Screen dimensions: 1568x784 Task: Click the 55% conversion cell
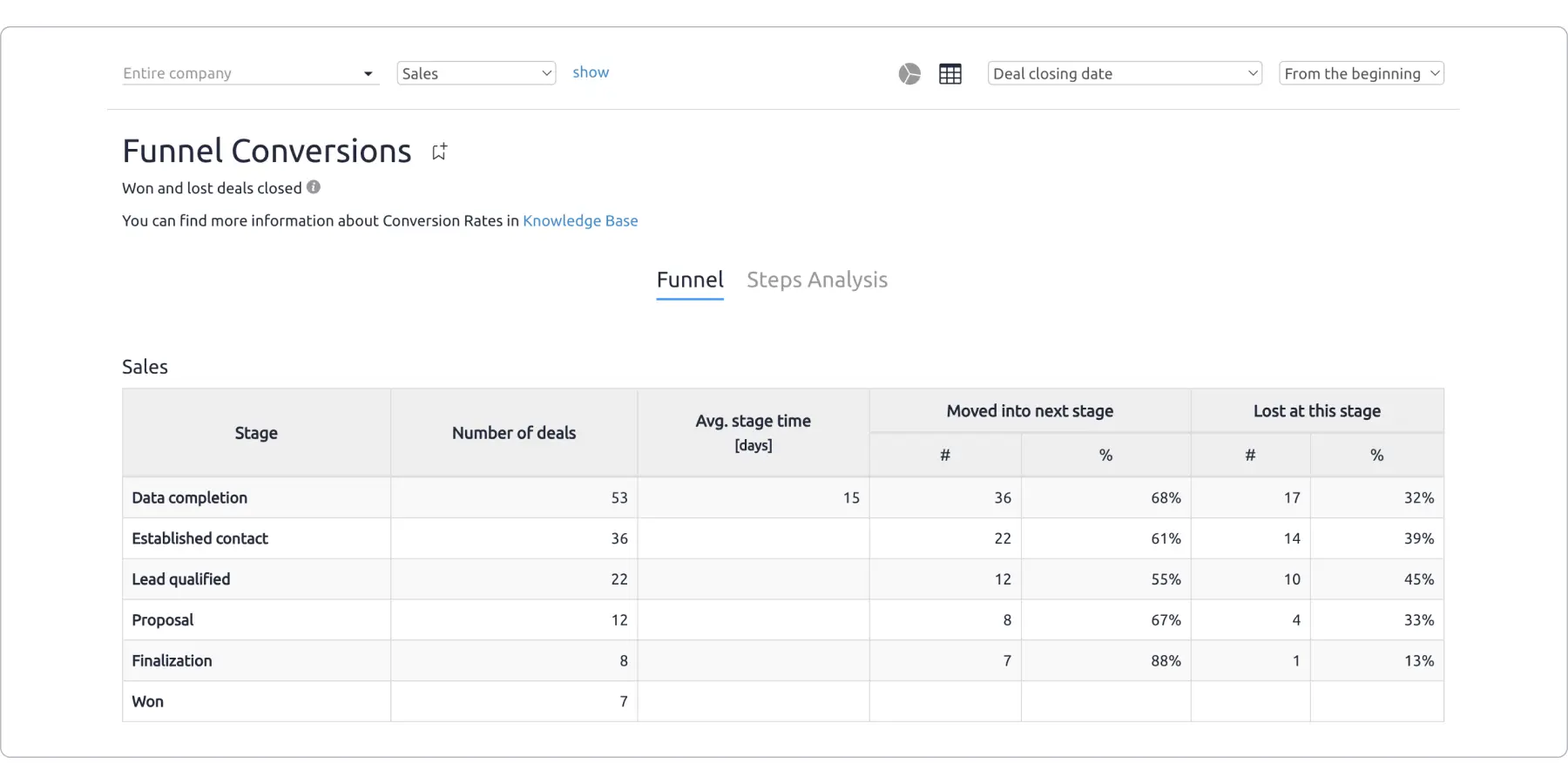[x=1105, y=579]
